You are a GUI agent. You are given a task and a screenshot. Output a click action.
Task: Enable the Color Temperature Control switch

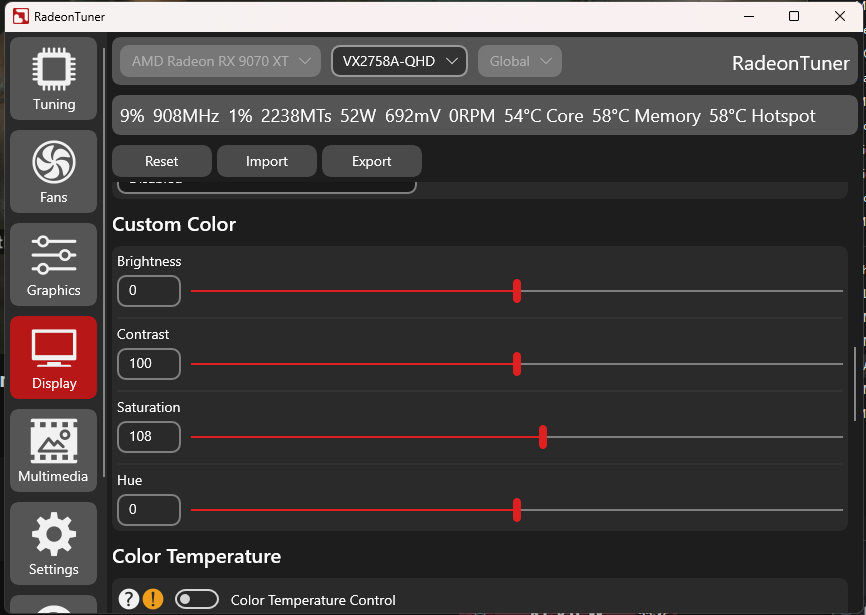(x=197, y=600)
